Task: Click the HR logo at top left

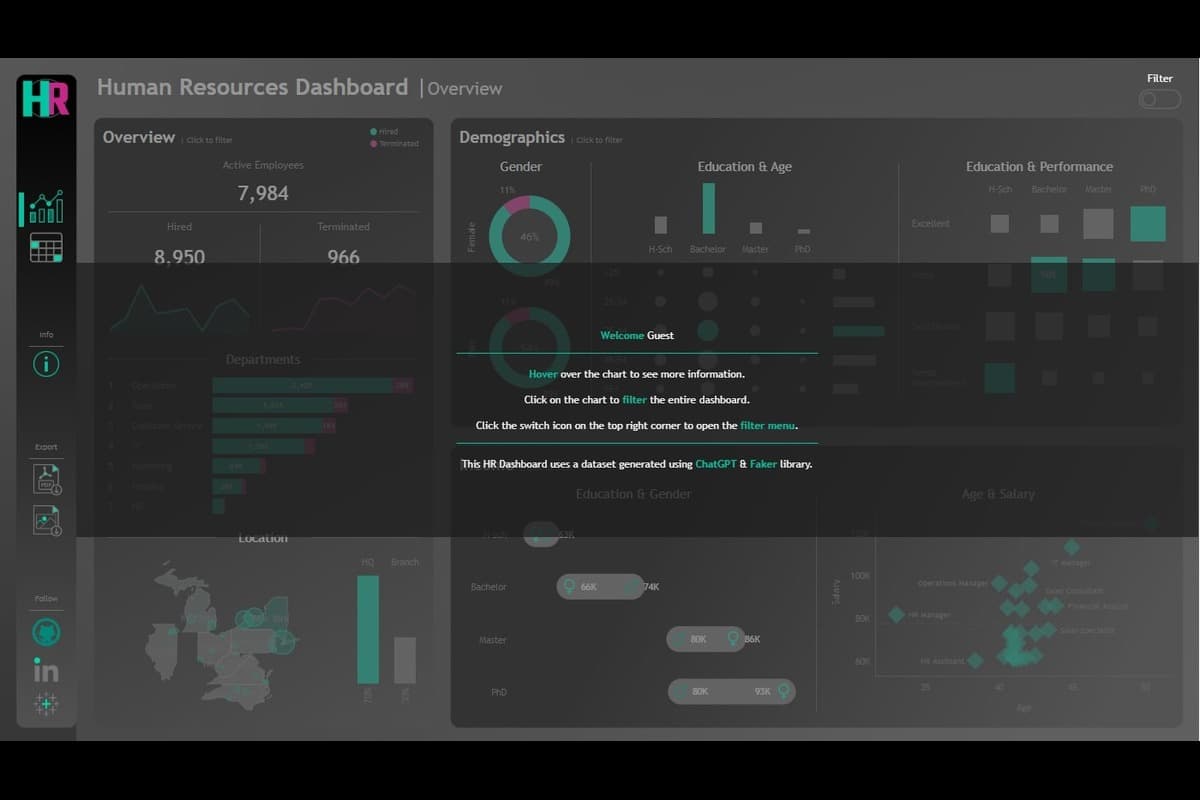Action: point(46,97)
